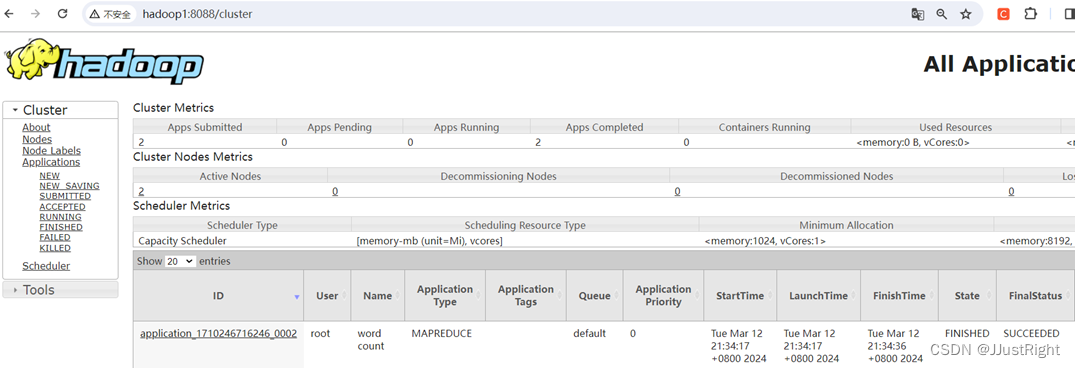The width and height of the screenshot is (1075, 368).
Task: Filter applications by FINISHED state
Action: click(x=61, y=227)
